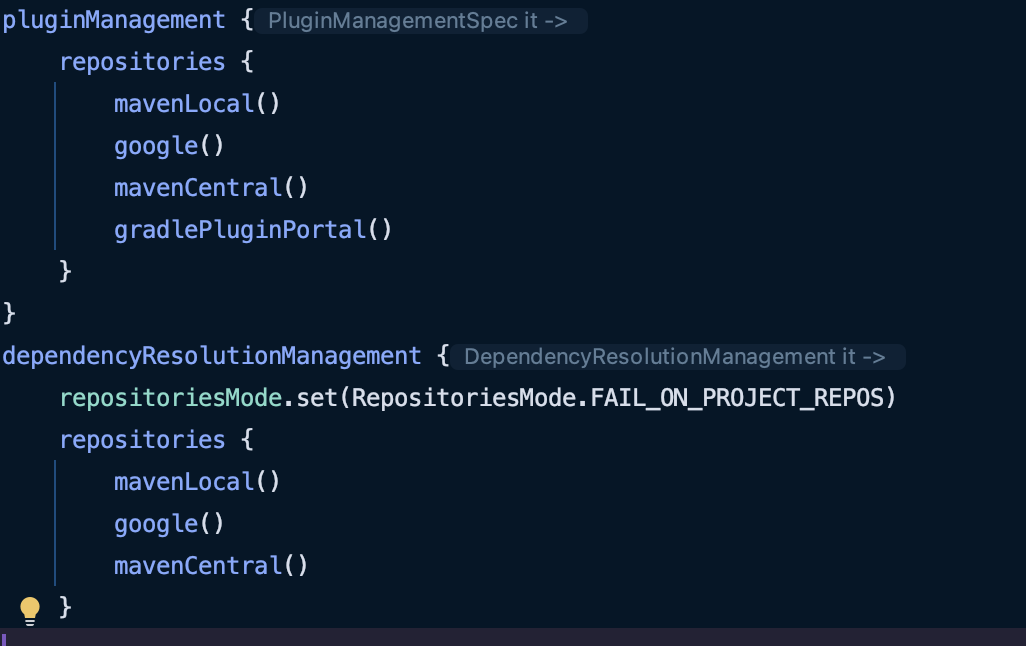Click the yellow lightbulb quick-fix icon

(30, 609)
